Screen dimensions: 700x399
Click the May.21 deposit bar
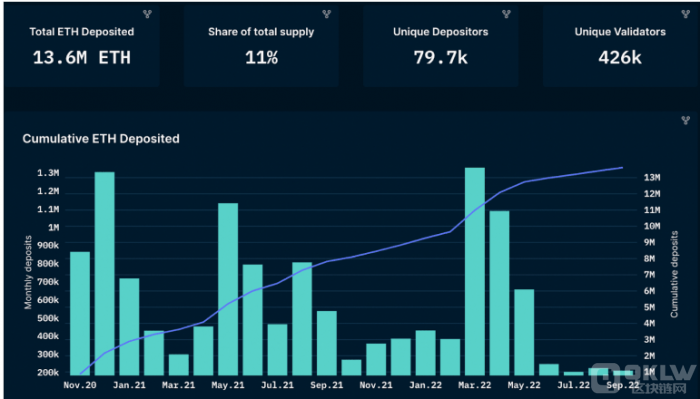coord(228,289)
